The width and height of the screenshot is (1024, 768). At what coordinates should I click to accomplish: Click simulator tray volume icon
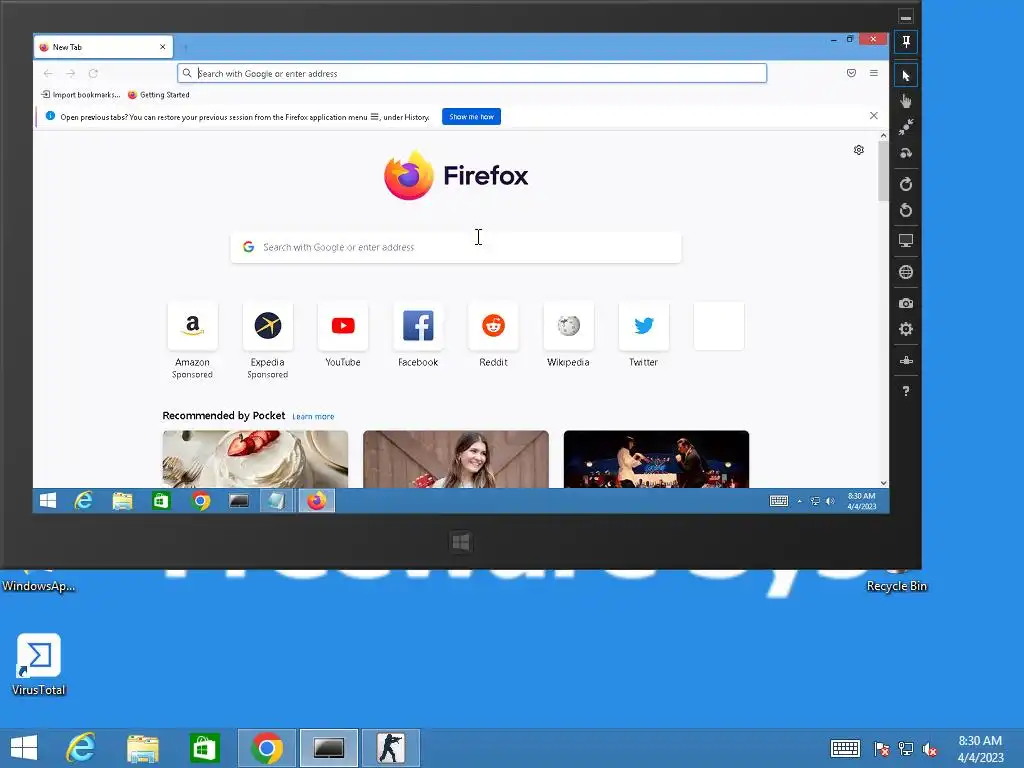[830, 501]
